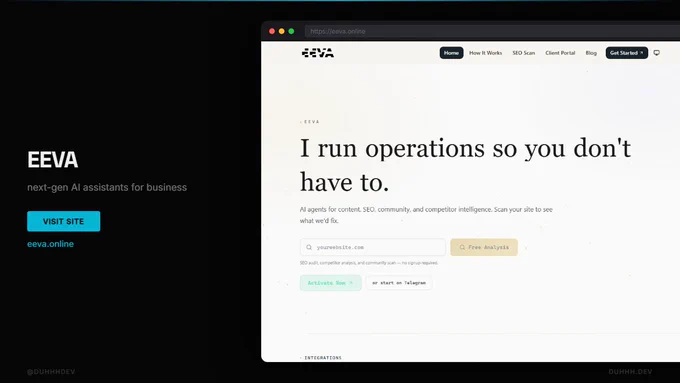Open Client Portal link
This screenshot has height=383, width=680.
click(560, 53)
